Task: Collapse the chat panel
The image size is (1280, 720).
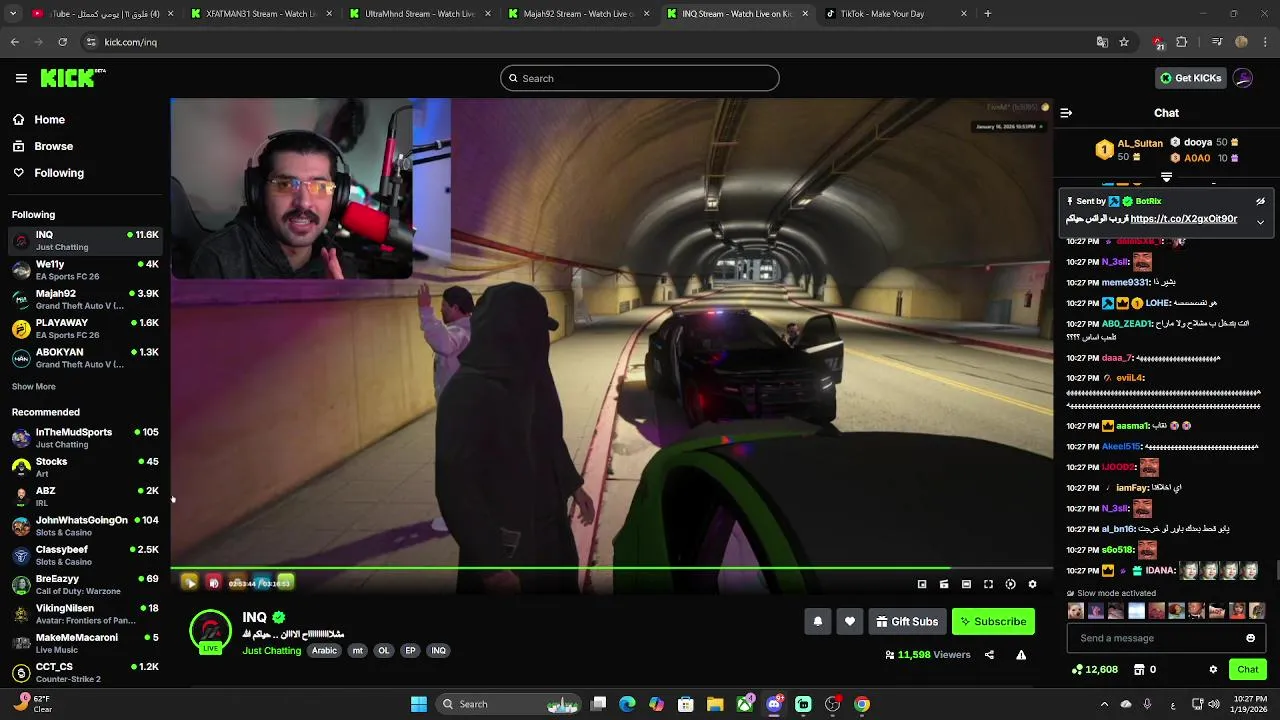Action: click(1066, 113)
